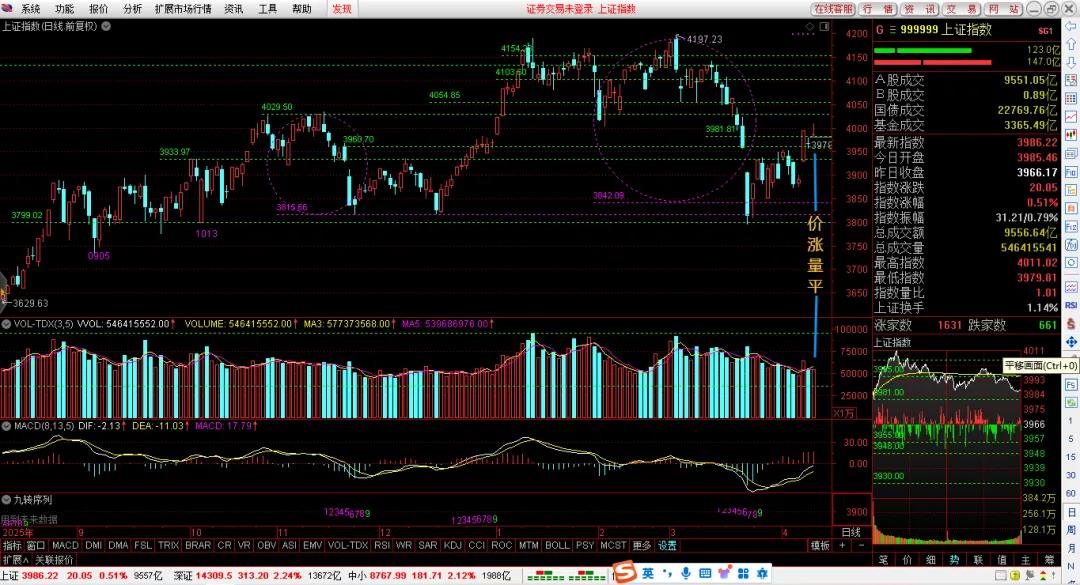Click the 999999 上证指数 stock code header

[946, 30]
